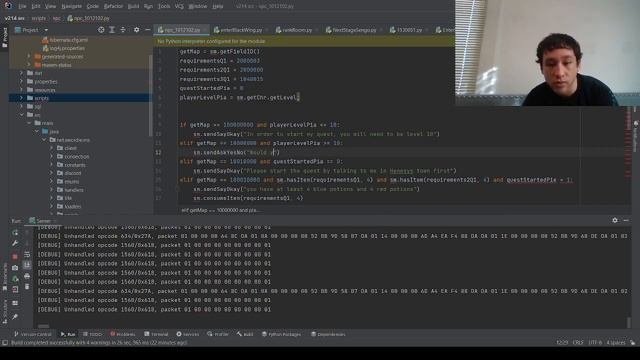The height and width of the screenshot is (360, 640).
Task: Click the print icon in Run console
Action: pyautogui.click(x=27, y=276)
